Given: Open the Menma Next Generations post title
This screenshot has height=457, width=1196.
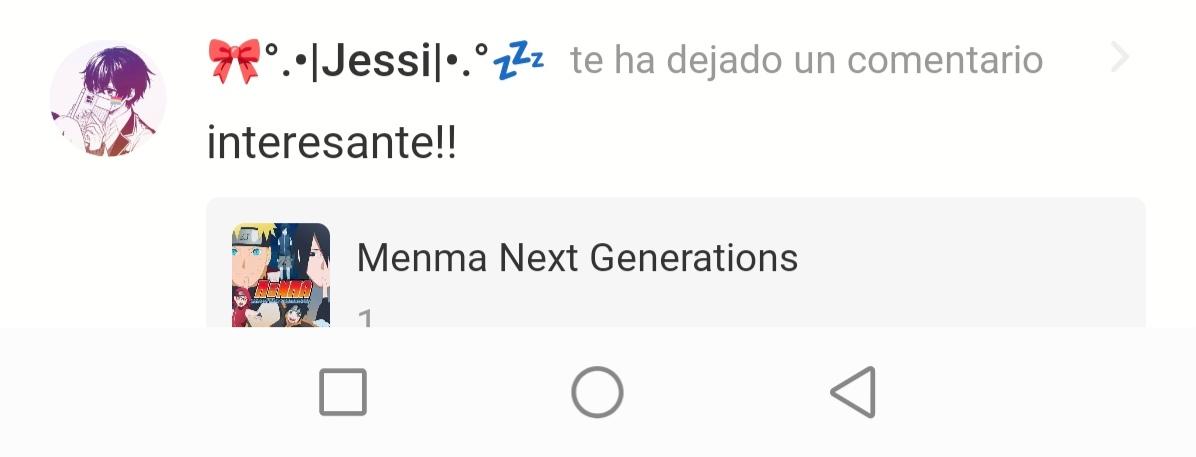Looking at the screenshot, I should point(577,258).
